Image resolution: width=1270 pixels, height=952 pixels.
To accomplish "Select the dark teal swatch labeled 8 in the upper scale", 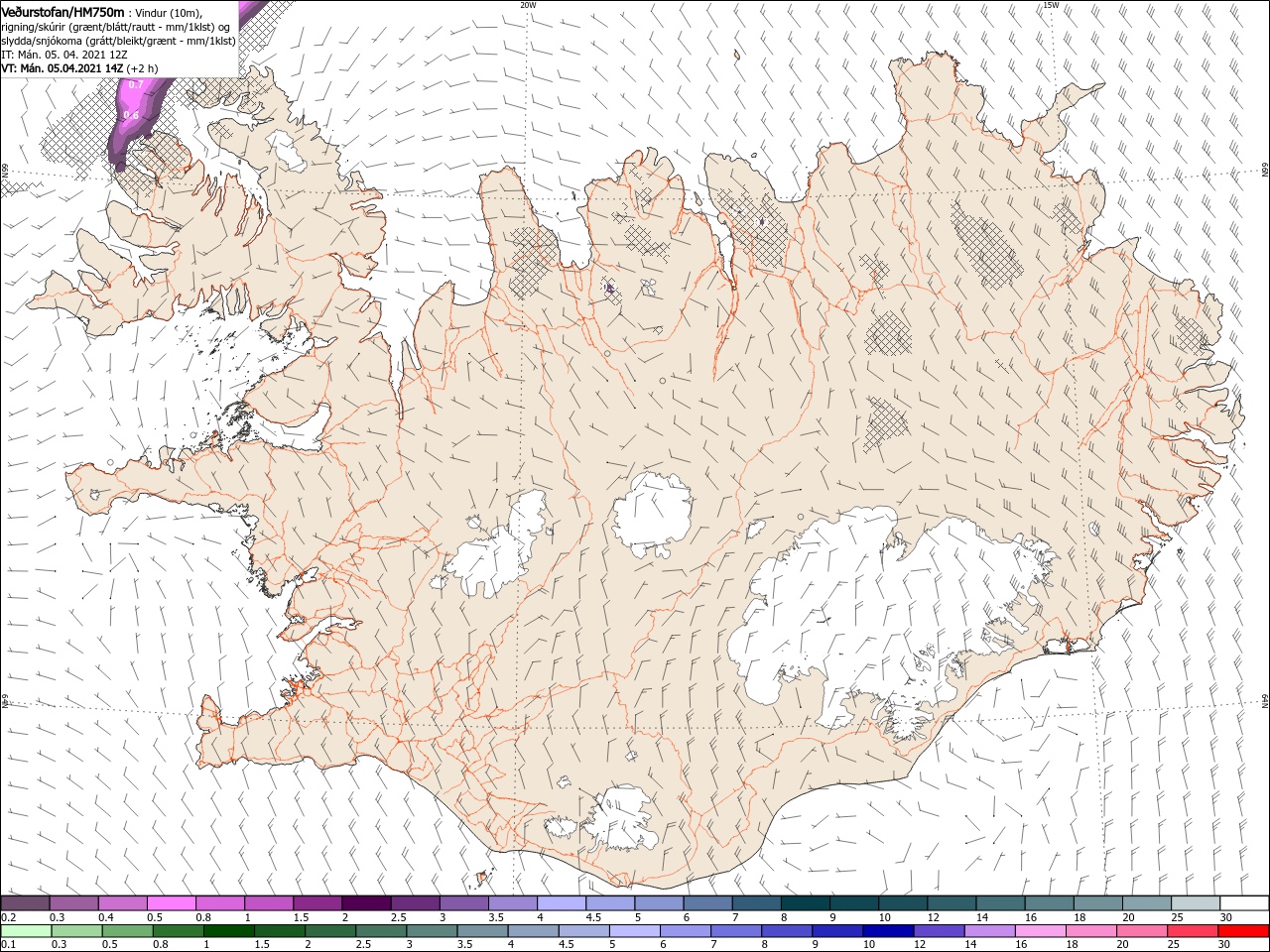I will coord(806,903).
